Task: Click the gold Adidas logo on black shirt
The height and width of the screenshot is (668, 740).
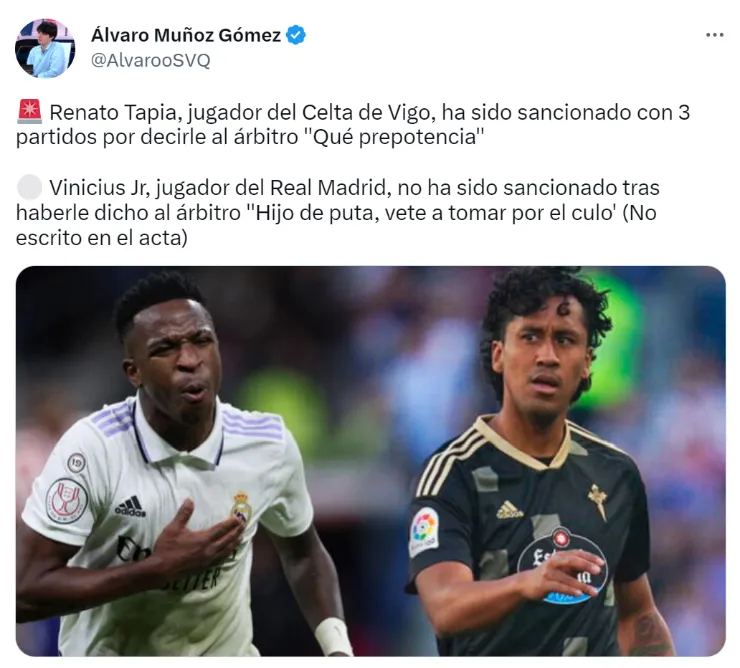Action: (x=509, y=510)
